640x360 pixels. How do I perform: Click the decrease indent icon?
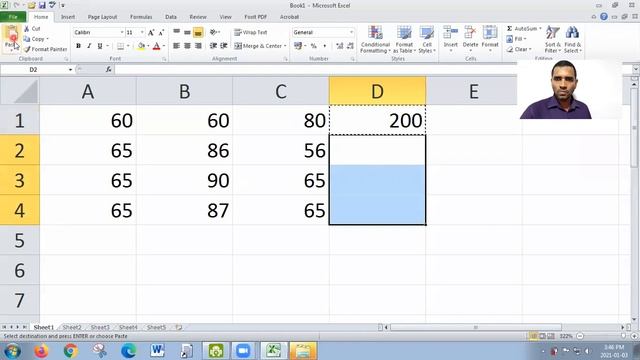[x=213, y=46]
